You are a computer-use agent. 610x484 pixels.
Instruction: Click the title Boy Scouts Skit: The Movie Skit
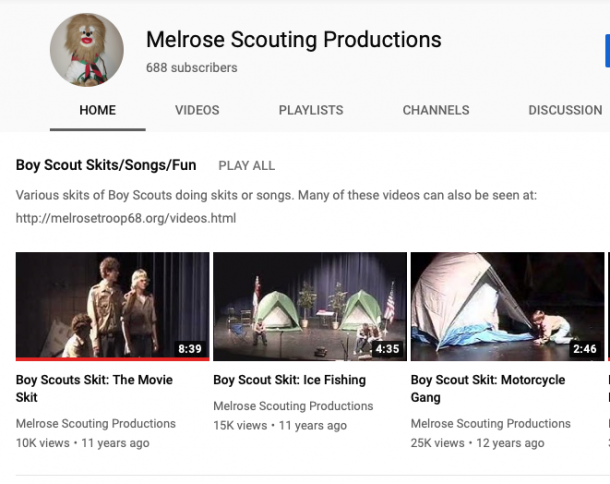(x=94, y=388)
